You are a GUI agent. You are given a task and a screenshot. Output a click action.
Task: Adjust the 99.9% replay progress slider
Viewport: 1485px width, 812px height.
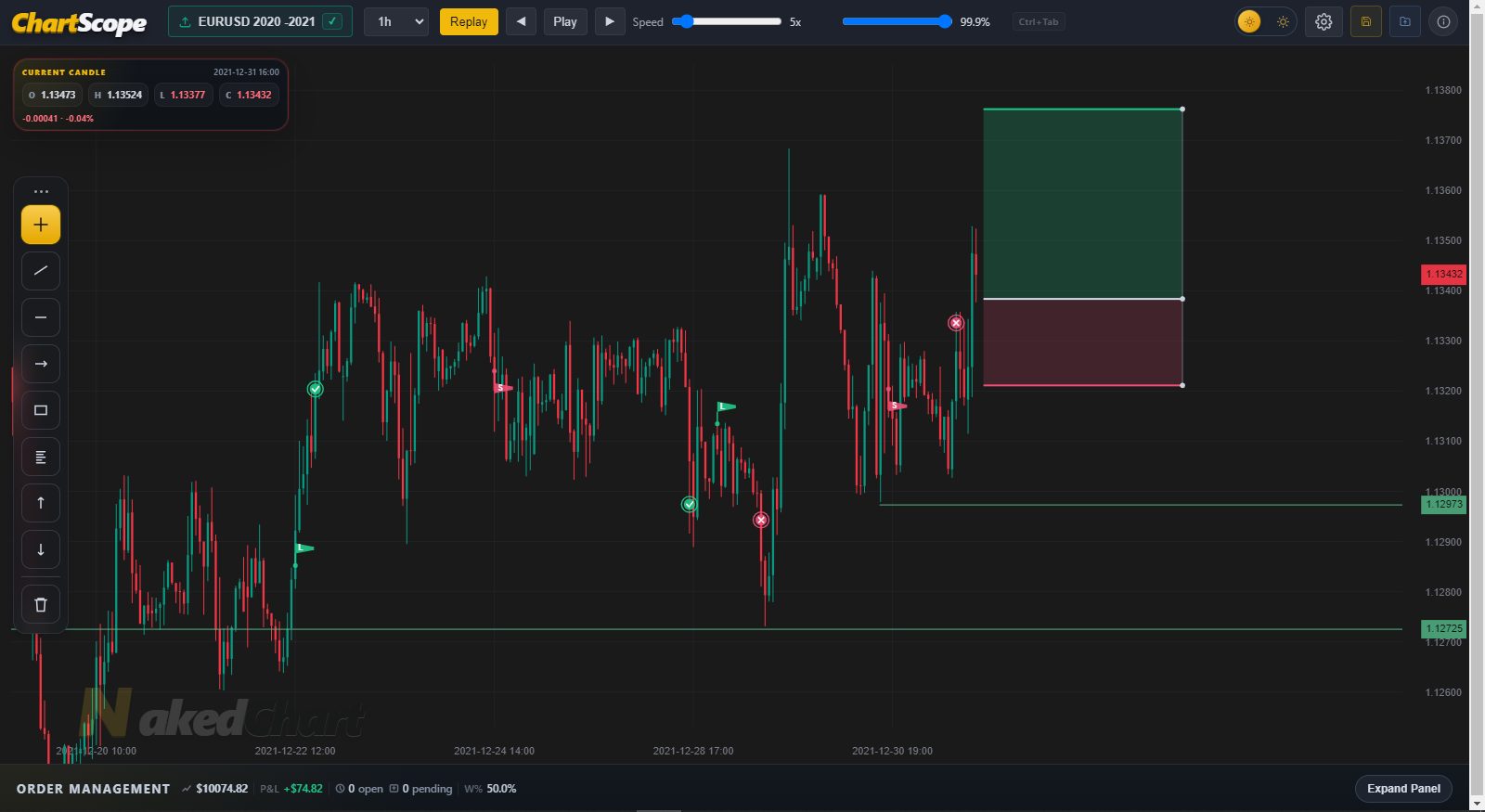897,21
